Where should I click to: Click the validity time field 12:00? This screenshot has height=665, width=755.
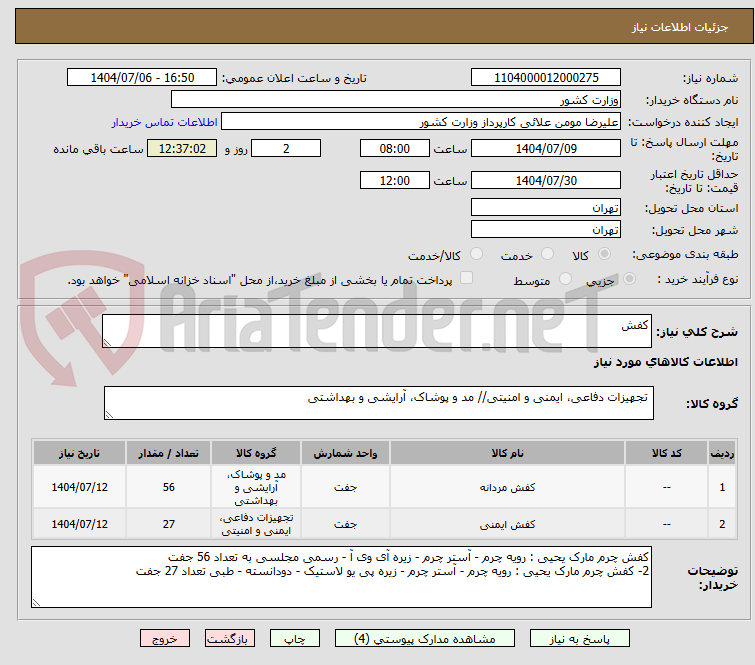pyautogui.click(x=394, y=181)
